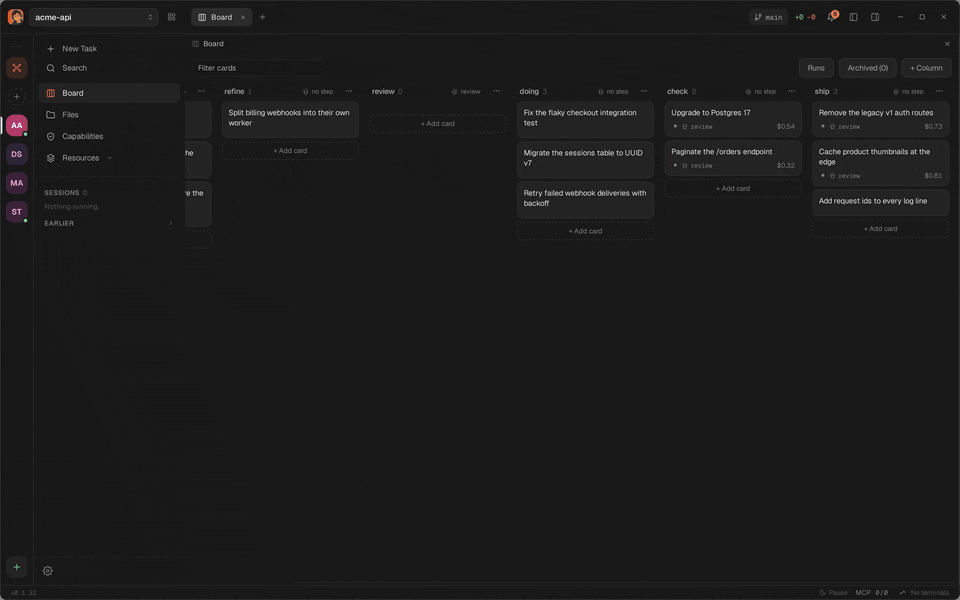
Task: Add card to the ship column
Action: [x=880, y=229]
